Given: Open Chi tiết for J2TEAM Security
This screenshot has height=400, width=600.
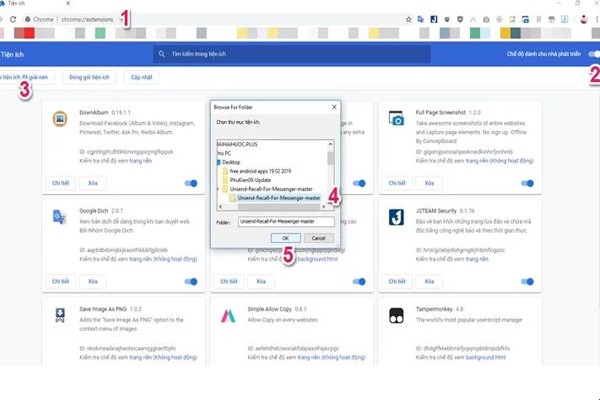Looking at the screenshot, I should [x=397, y=282].
